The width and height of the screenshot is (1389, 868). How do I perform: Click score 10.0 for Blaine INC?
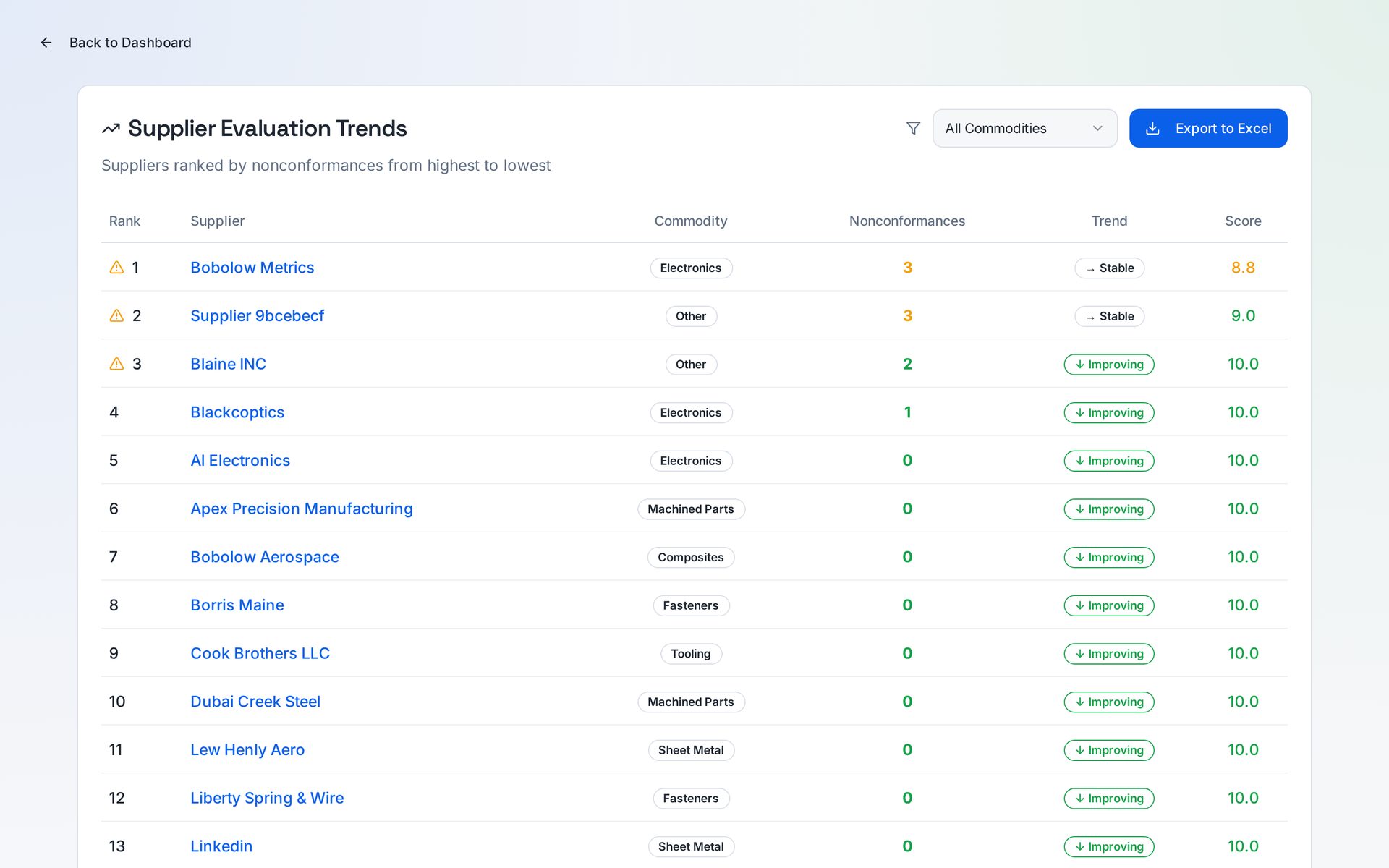[1243, 364]
